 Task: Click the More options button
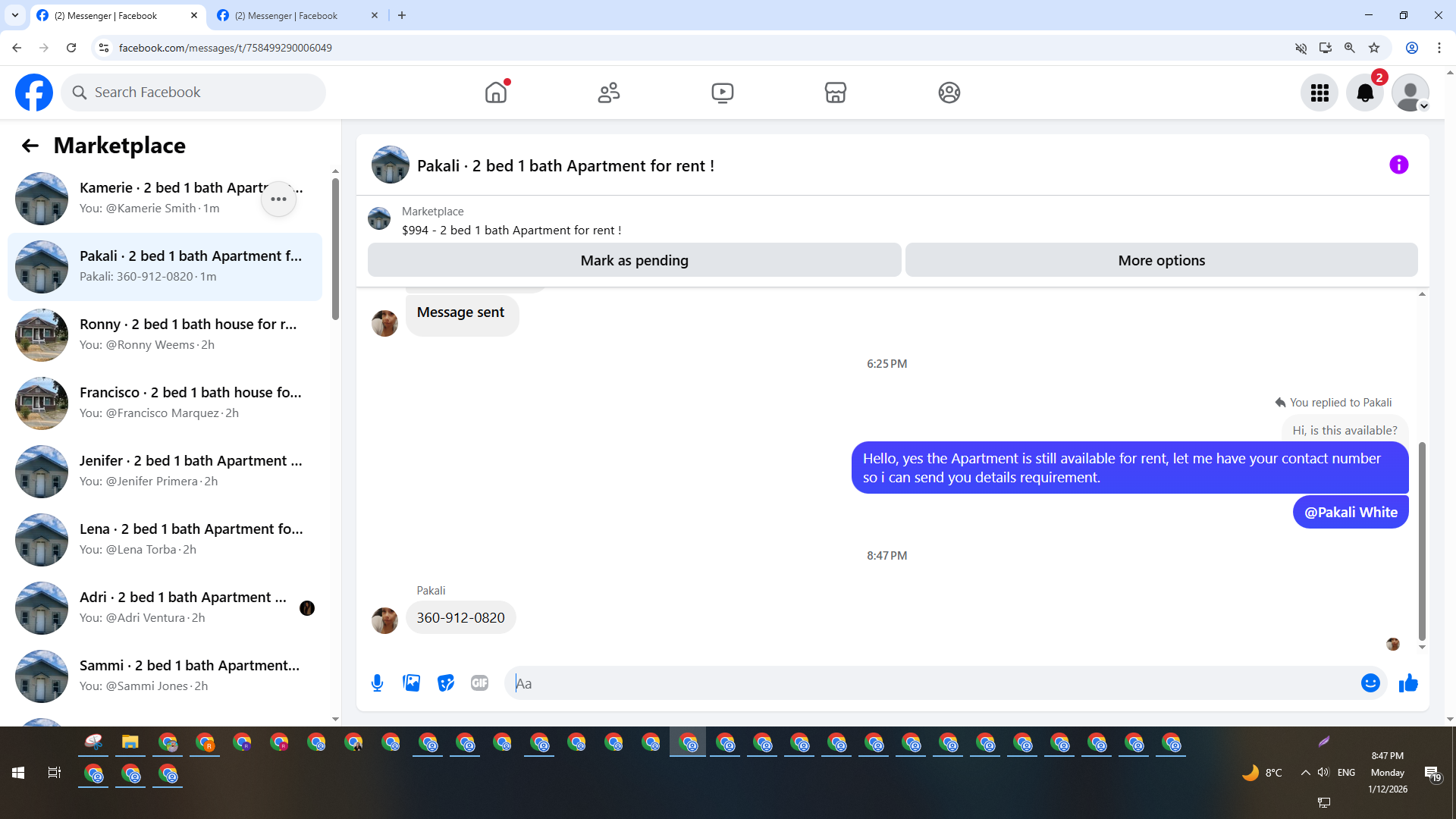click(1161, 260)
